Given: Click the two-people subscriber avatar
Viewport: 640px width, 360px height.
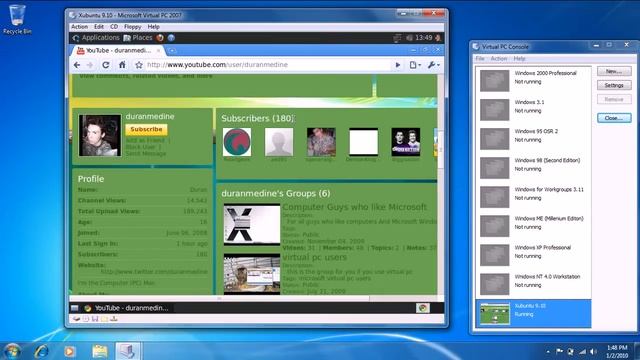Looking at the screenshot, I should 406,142.
